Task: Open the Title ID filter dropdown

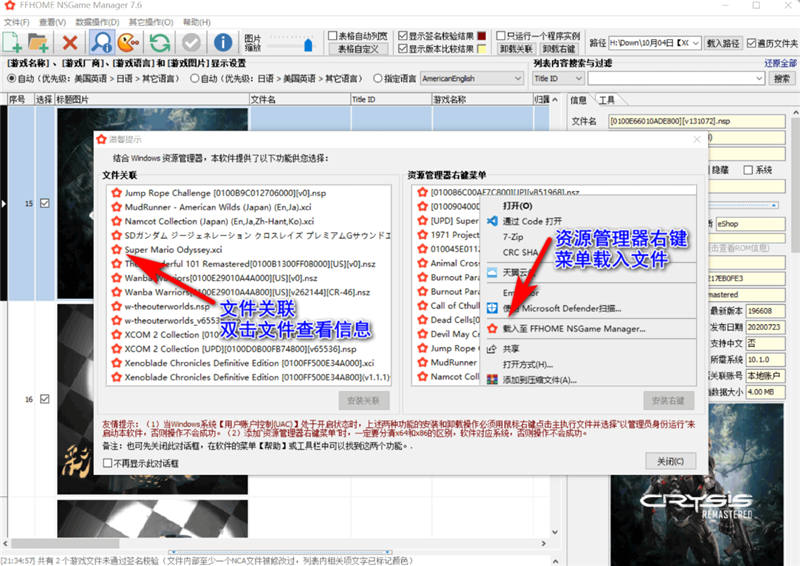Action: [x=558, y=79]
